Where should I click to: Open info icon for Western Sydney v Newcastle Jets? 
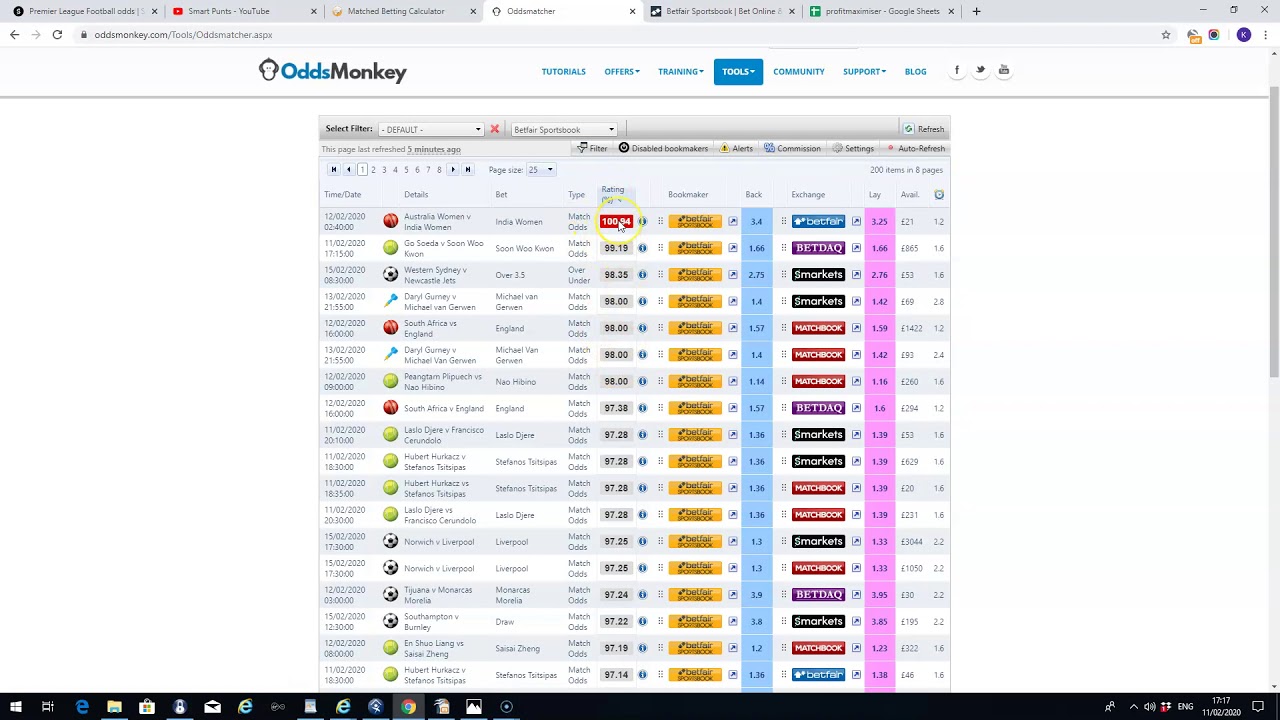pos(642,275)
